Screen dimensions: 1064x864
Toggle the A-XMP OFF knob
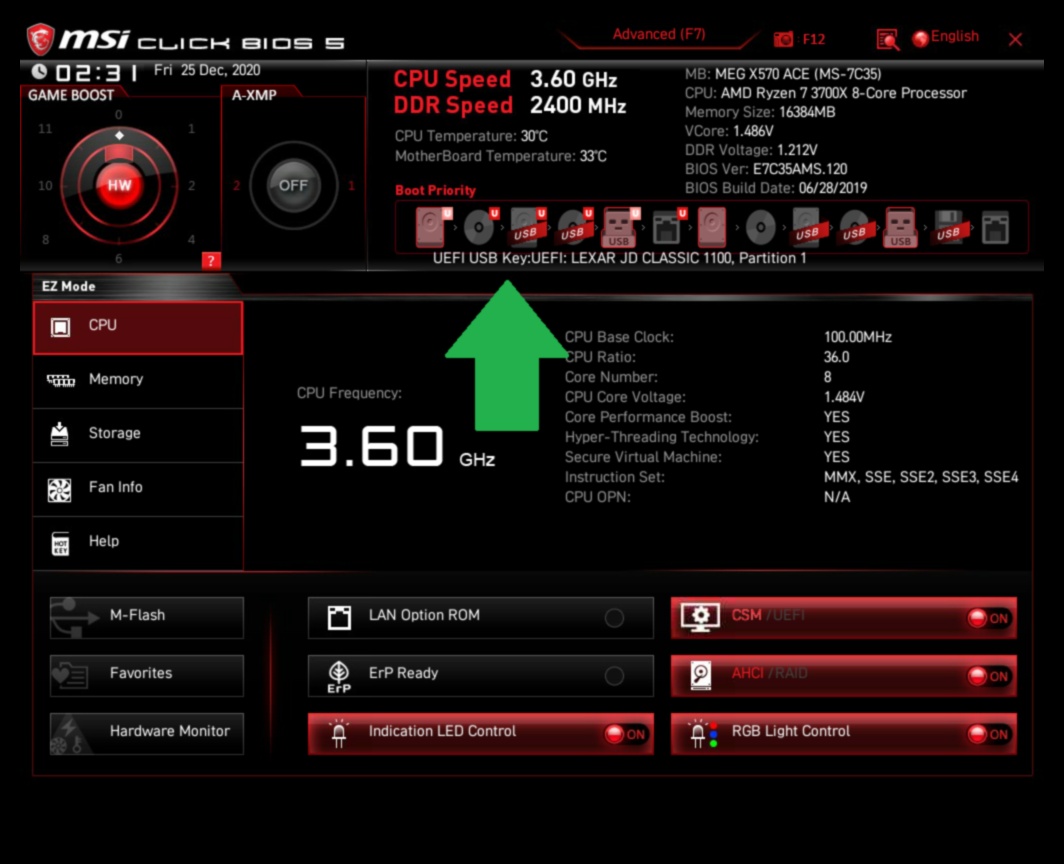click(293, 185)
